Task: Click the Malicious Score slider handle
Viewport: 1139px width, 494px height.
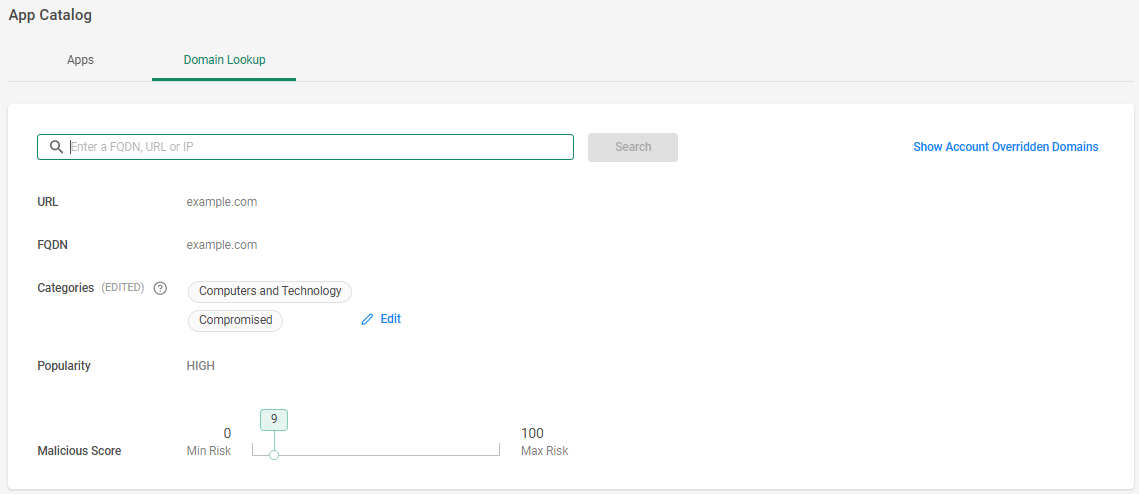Action: 274,455
